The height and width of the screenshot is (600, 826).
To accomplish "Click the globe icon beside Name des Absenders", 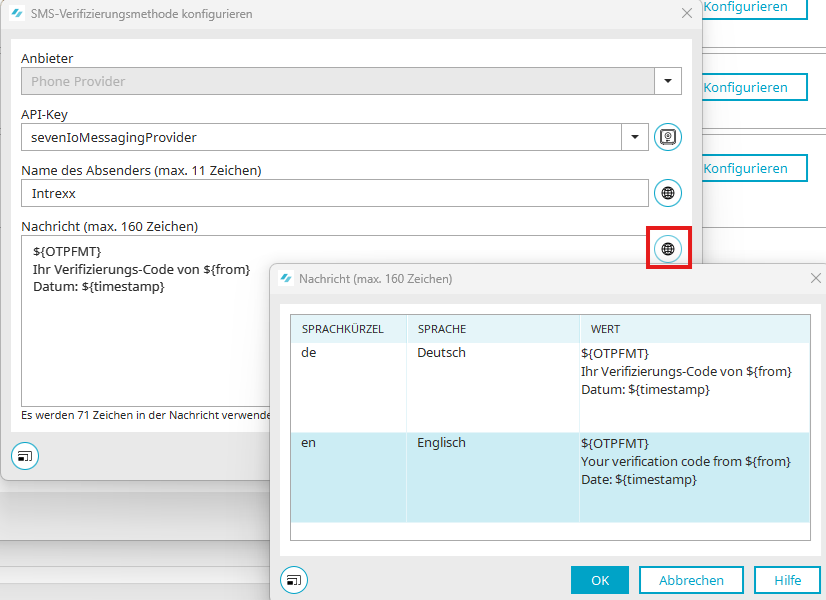I will point(668,192).
